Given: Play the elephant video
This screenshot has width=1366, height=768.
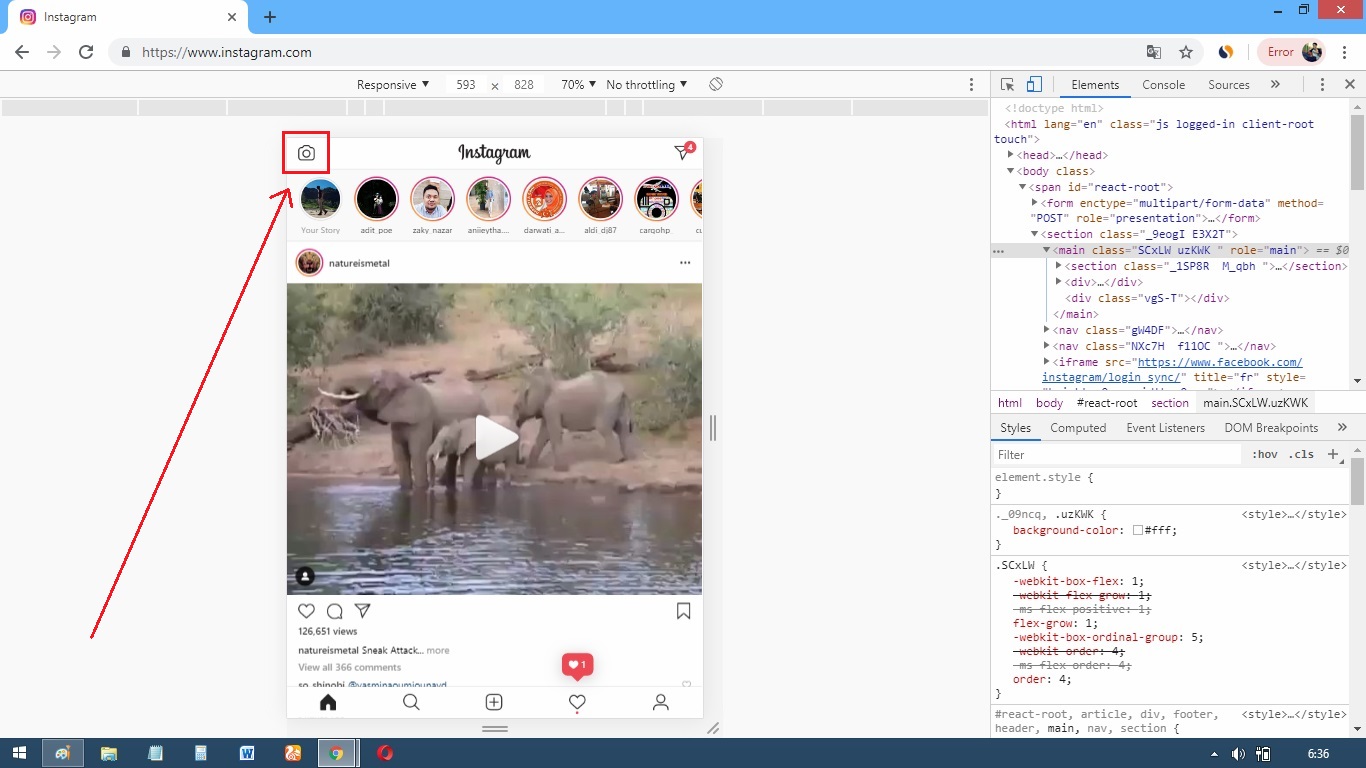Looking at the screenshot, I should 495,438.
